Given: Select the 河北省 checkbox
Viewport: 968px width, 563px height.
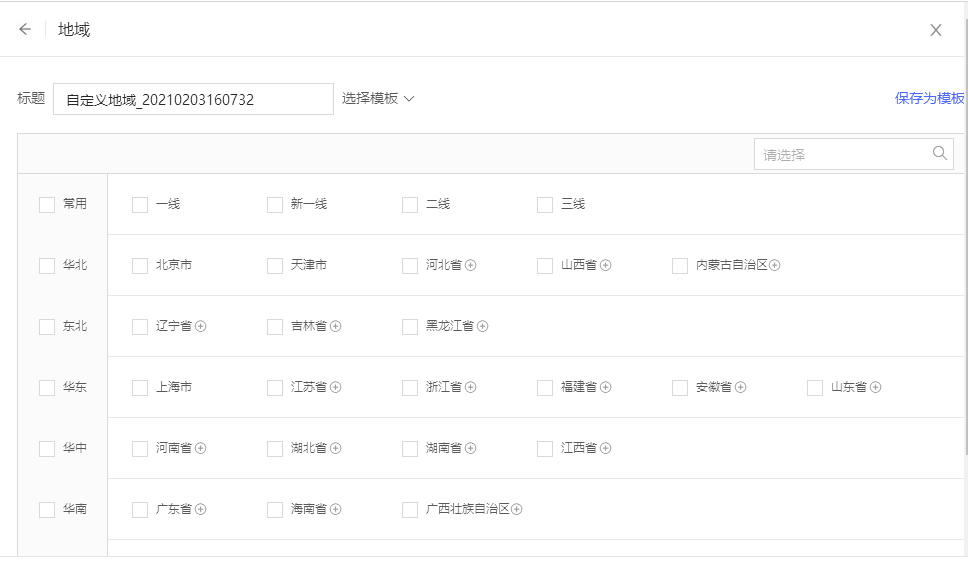Looking at the screenshot, I should click(x=410, y=265).
